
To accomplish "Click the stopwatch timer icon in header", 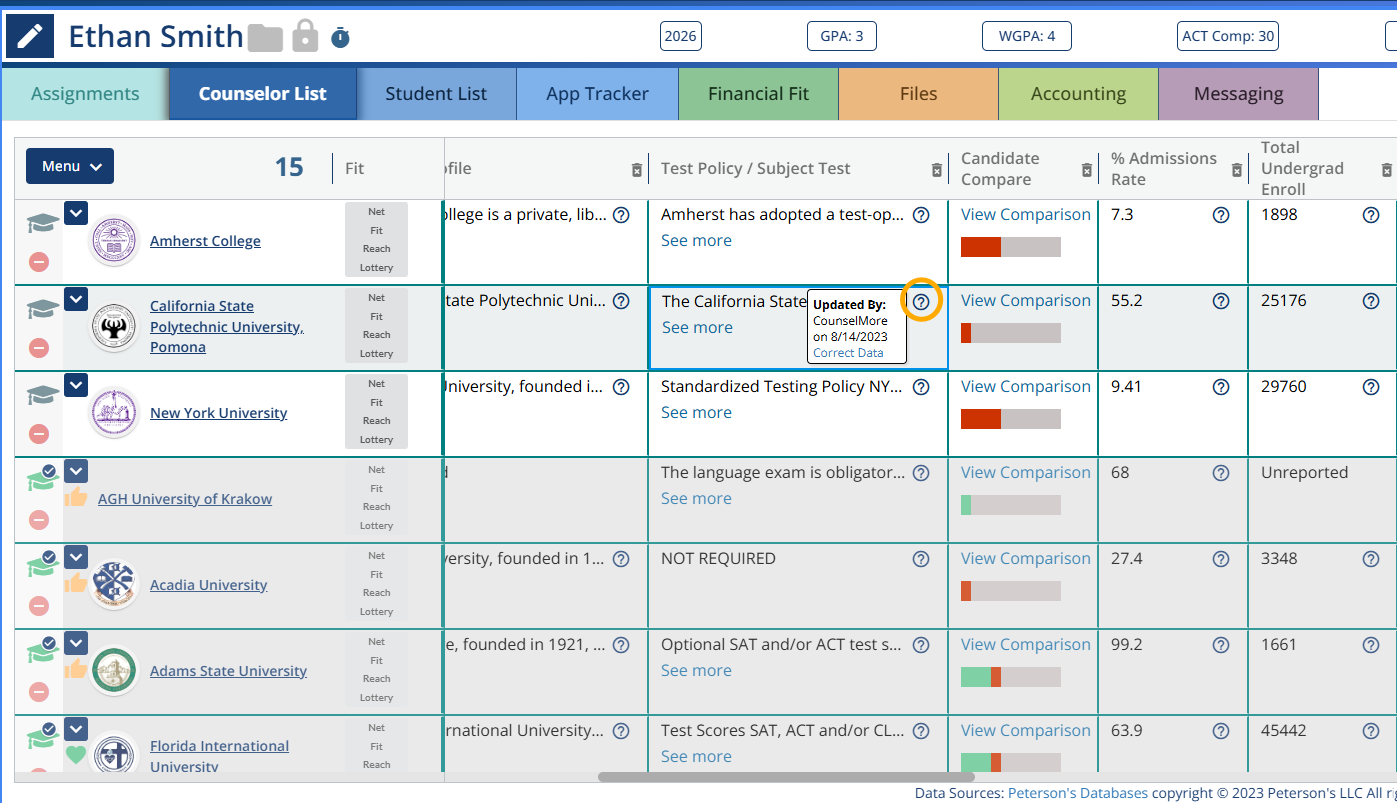I will pyautogui.click(x=340, y=38).
